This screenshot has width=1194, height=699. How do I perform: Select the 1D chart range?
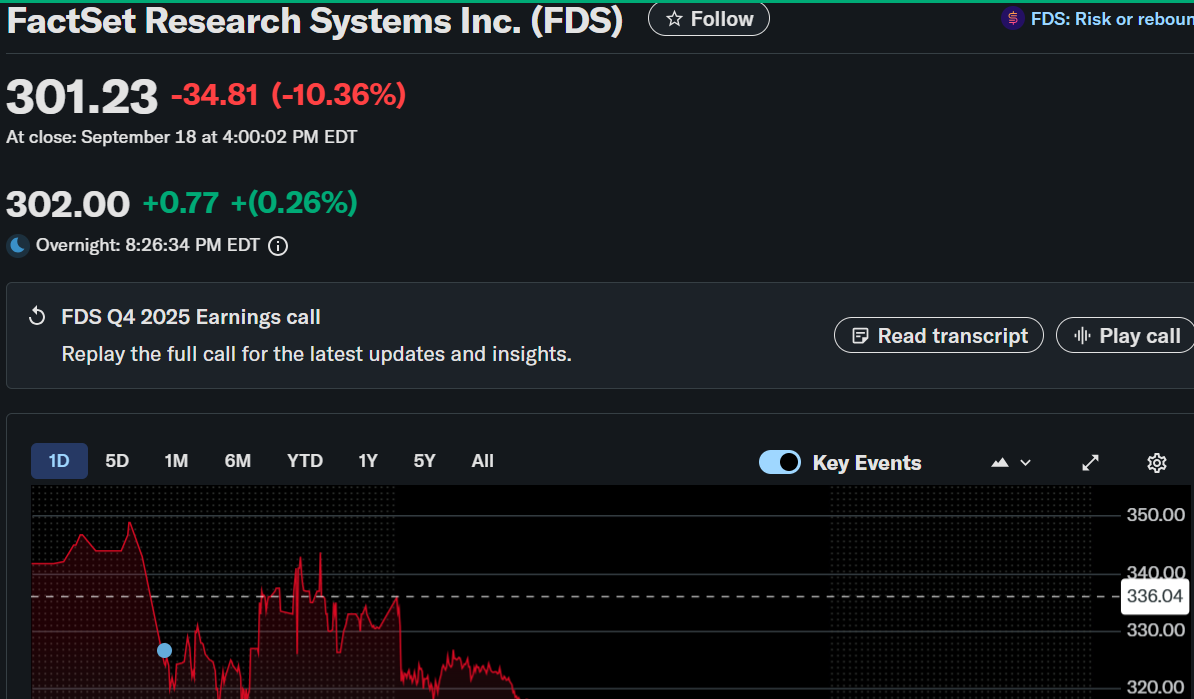point(59,461)
